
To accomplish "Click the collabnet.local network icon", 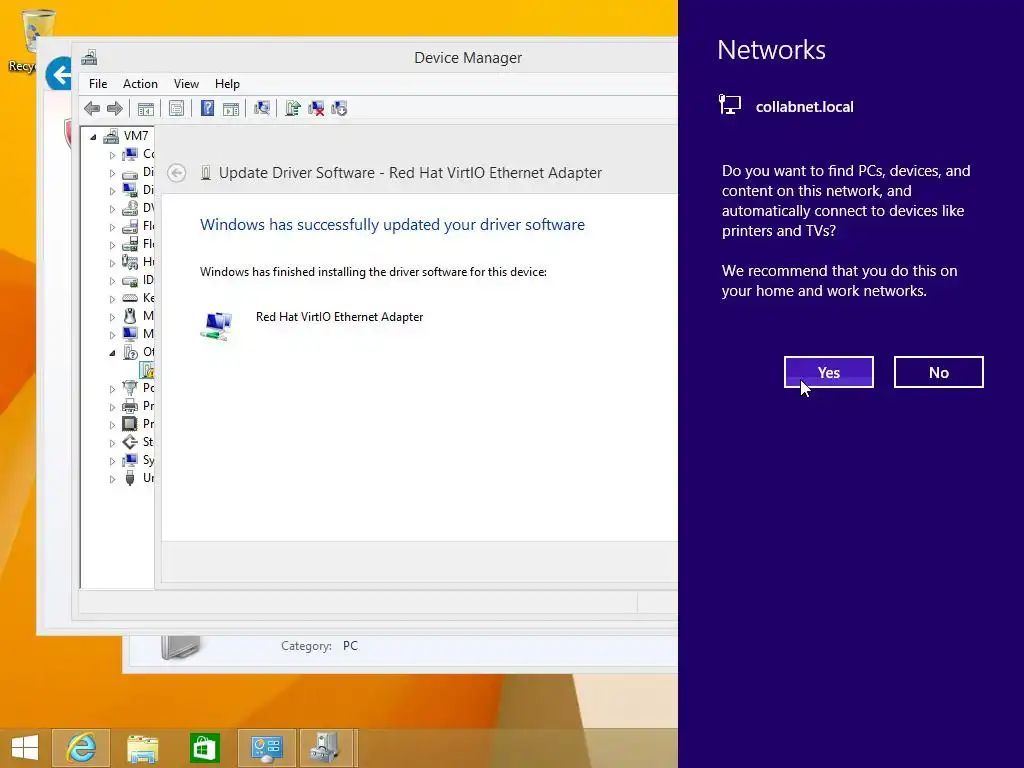I will [730, 104].
